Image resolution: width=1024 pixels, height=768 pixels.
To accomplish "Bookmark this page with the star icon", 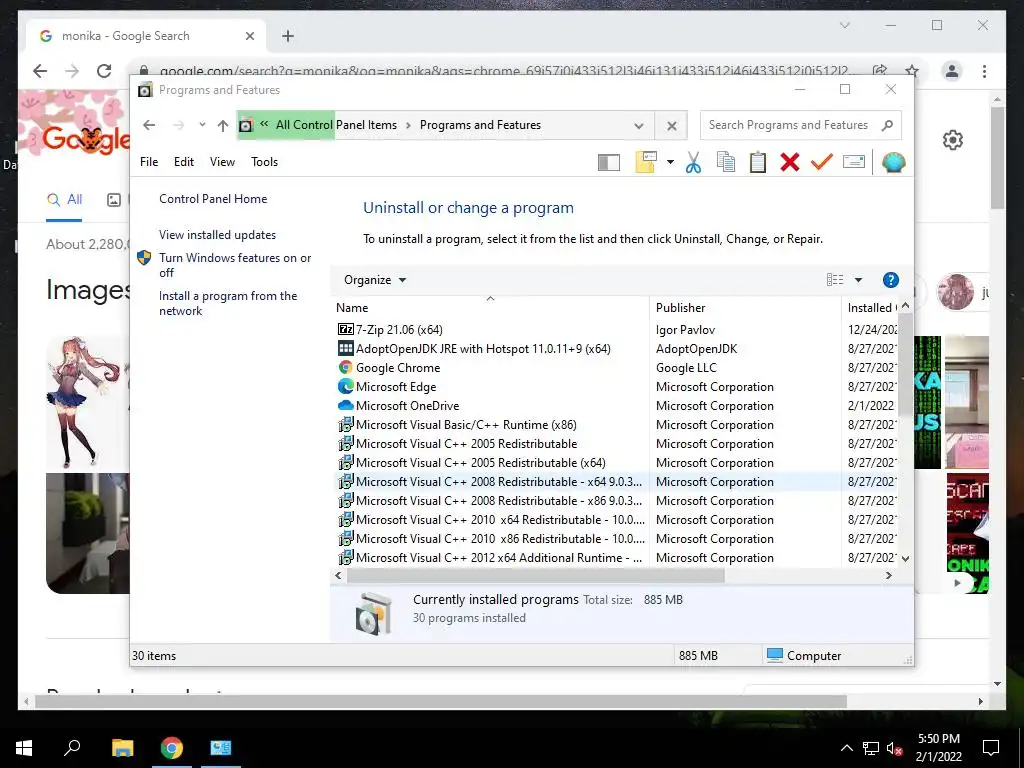I will [912, 71].
